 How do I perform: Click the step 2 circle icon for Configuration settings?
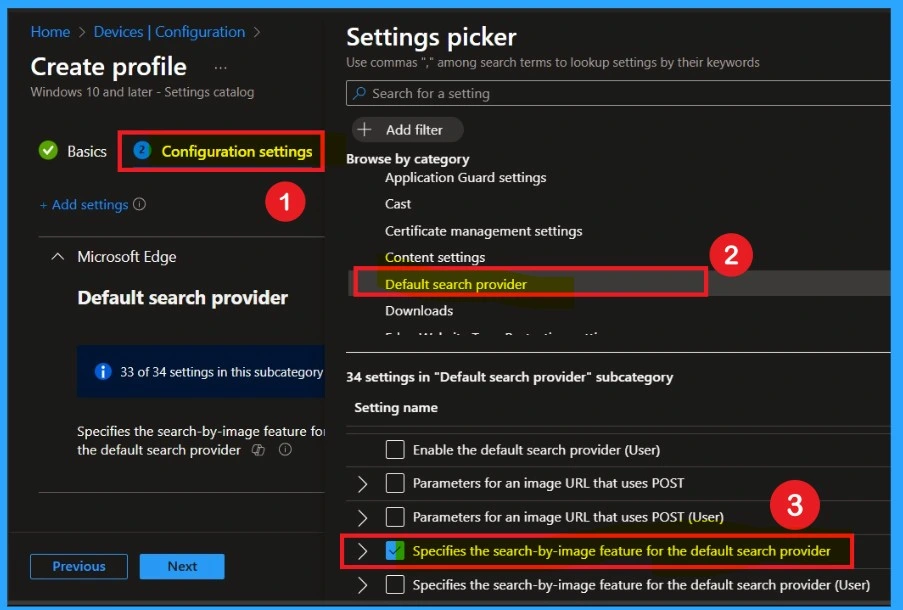coord(142,150)
